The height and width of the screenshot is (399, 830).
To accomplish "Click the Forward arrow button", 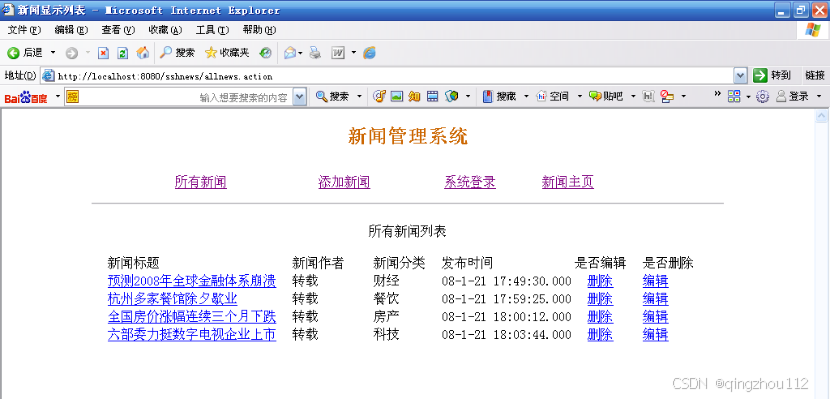I will click(71, 53).
